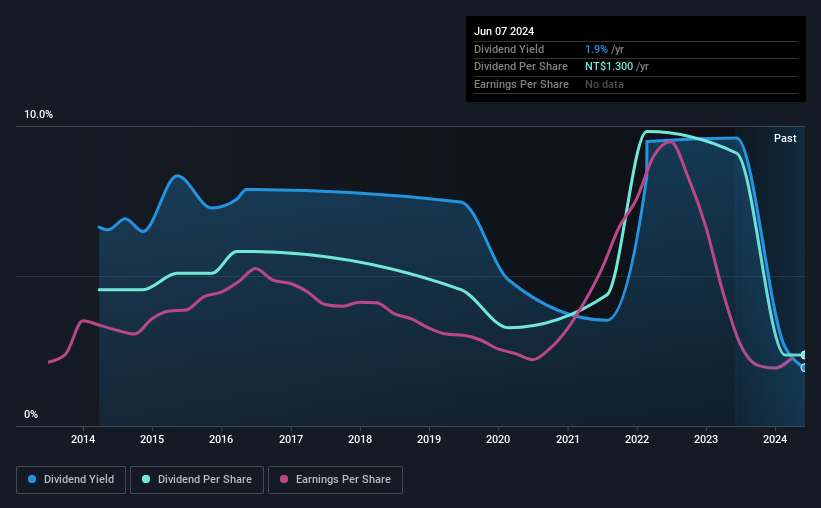This screenshot has height=508, width=821.
Task: Click the Dividend Per Share tooltip row label
Action: (520, 67)
